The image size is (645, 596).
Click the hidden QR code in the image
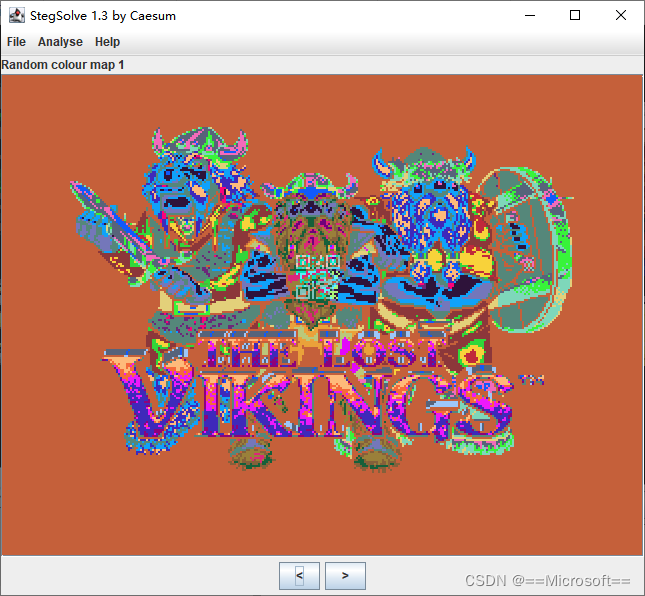tap(318, 277)
